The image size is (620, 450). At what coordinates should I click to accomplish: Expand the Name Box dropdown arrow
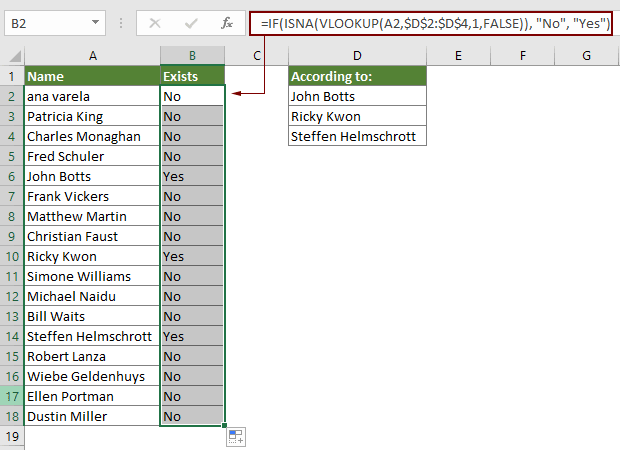[95, 21]
